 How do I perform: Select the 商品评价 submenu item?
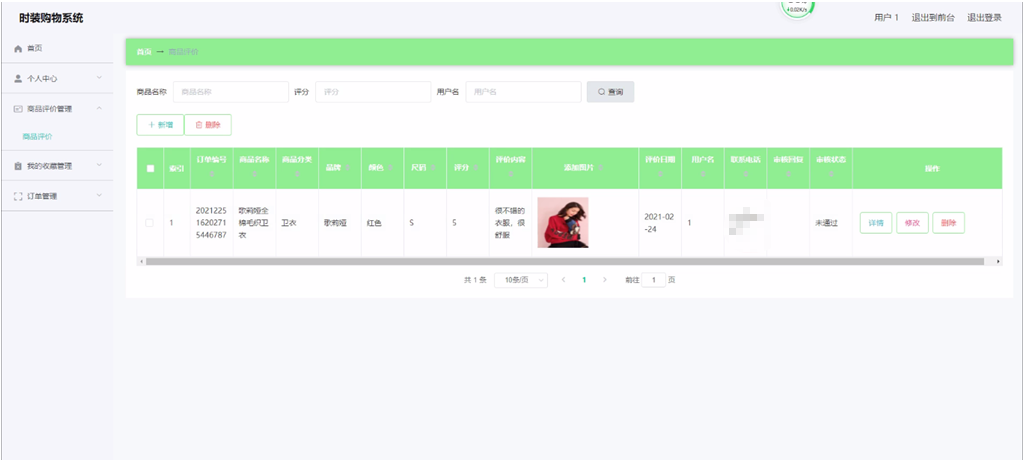point(38,137)
